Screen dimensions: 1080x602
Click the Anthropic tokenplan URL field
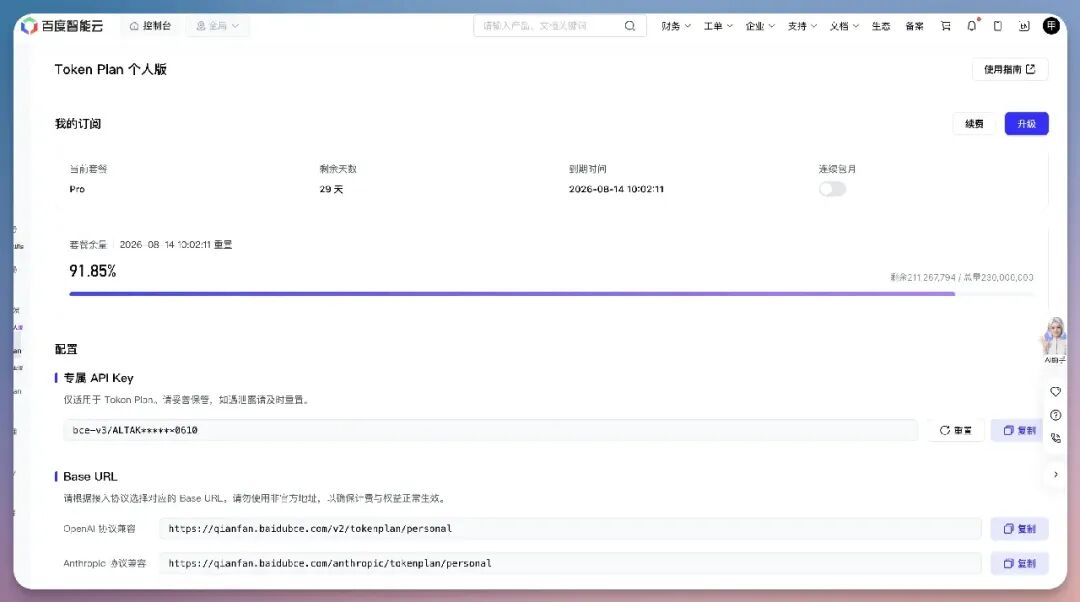click(570, 563)
